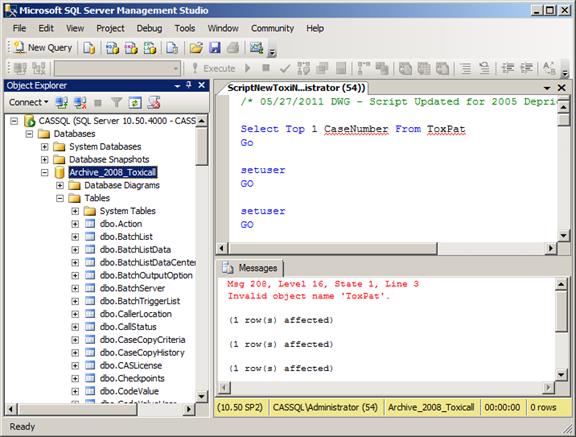This screenshot has width=576, height=437.
Task: Click the Print icon in toolbar
Action: coord(233,48)
